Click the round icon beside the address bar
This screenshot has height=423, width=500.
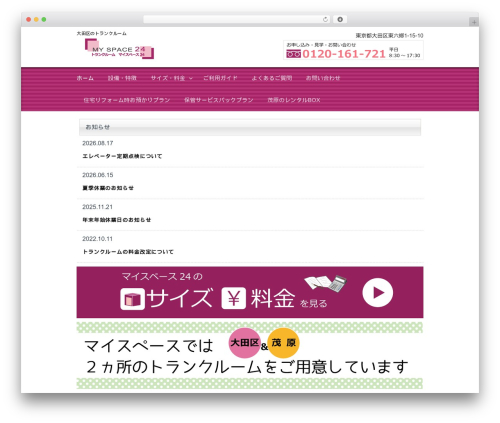(340, 20)
